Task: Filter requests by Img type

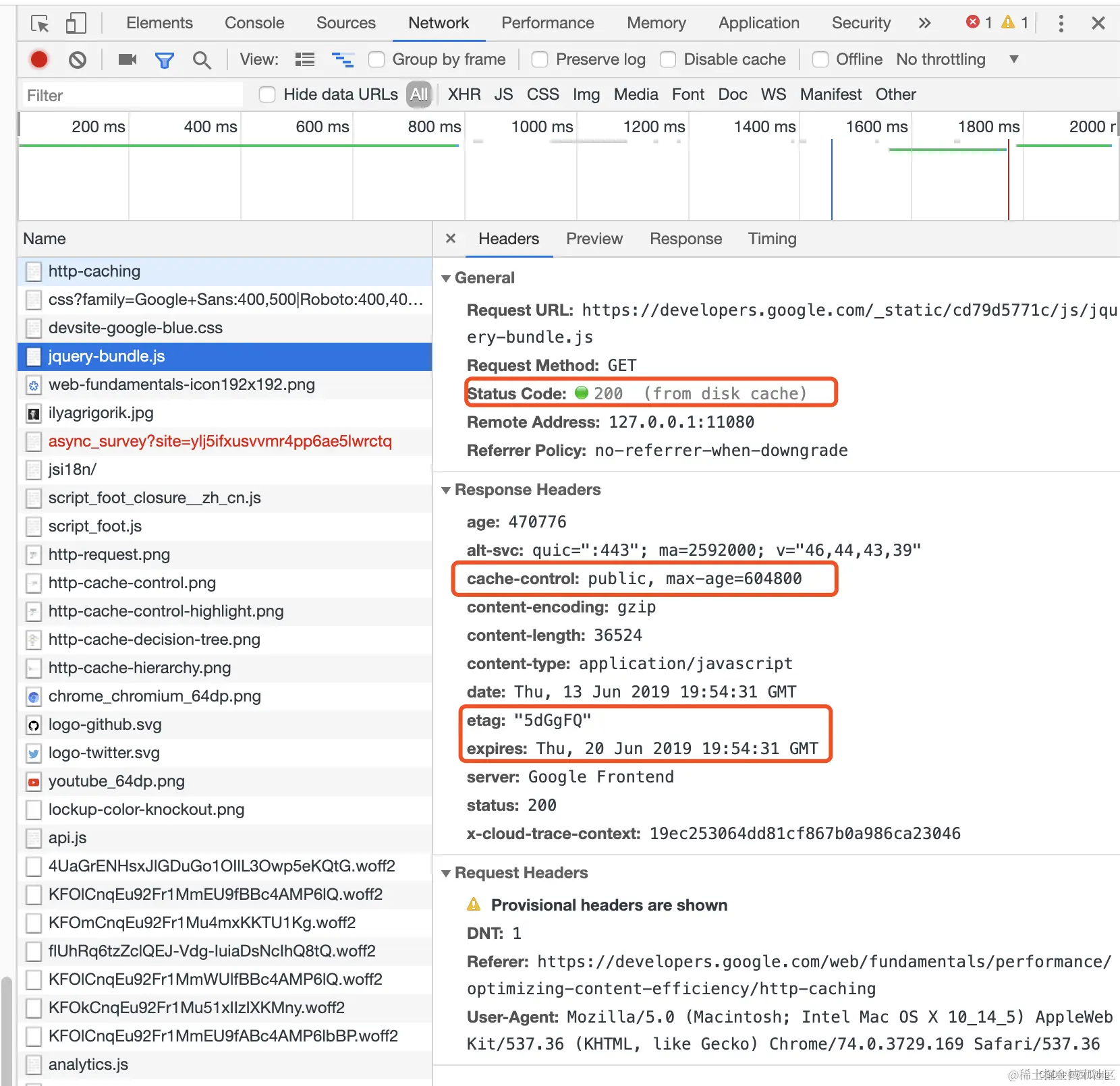Action: (x=586, y=94)
